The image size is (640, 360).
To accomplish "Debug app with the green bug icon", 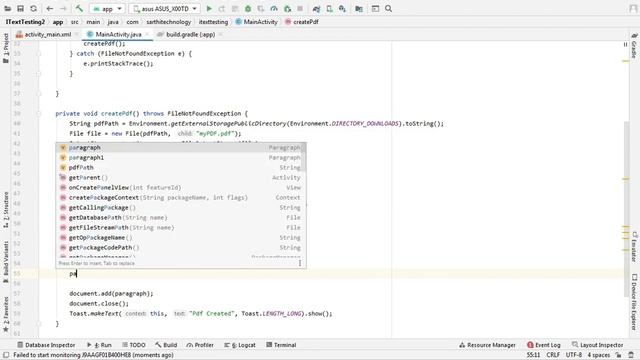I will 248,9.
